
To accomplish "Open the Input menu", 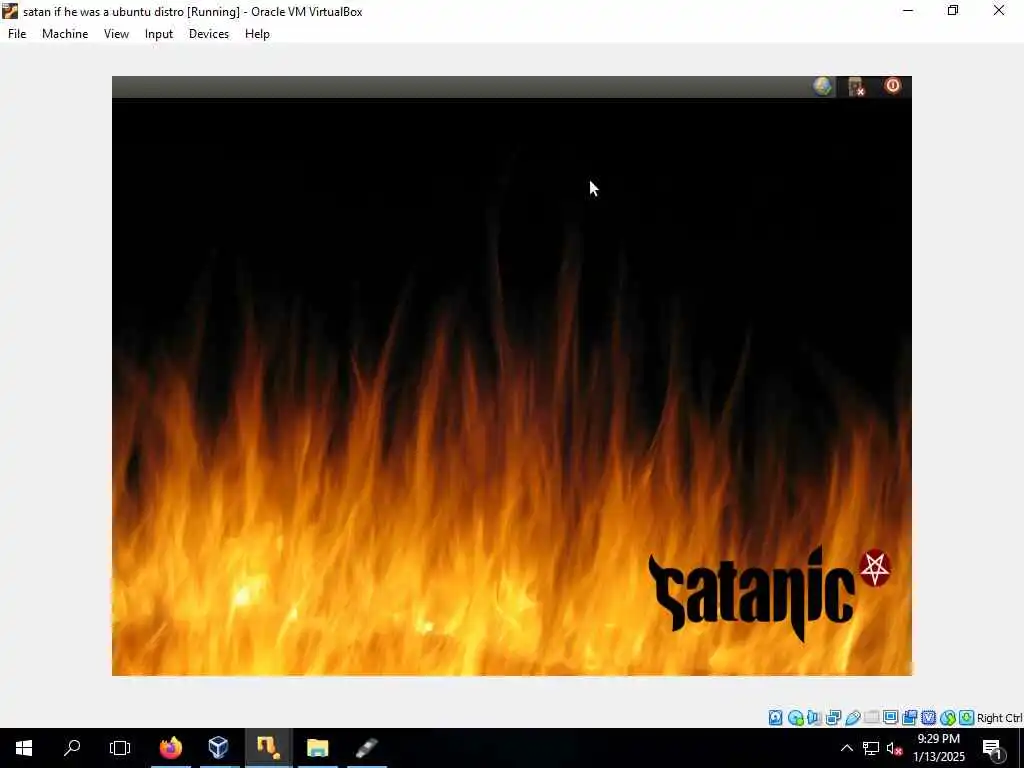I will point(159,34).
